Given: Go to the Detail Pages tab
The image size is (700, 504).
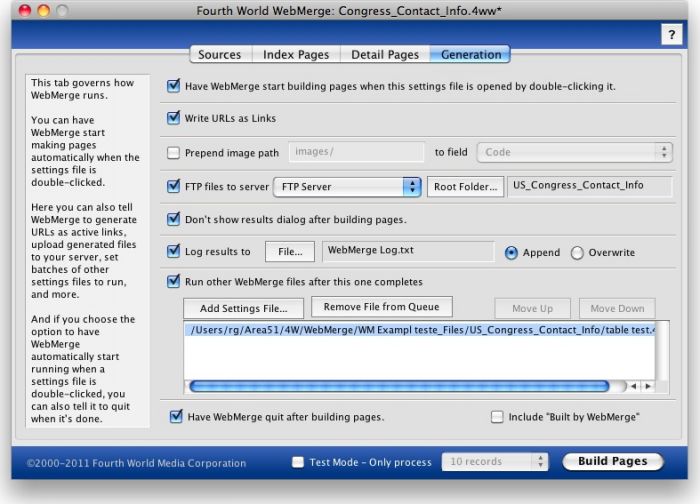Looking at the screenshot, I should pos(385,54).
